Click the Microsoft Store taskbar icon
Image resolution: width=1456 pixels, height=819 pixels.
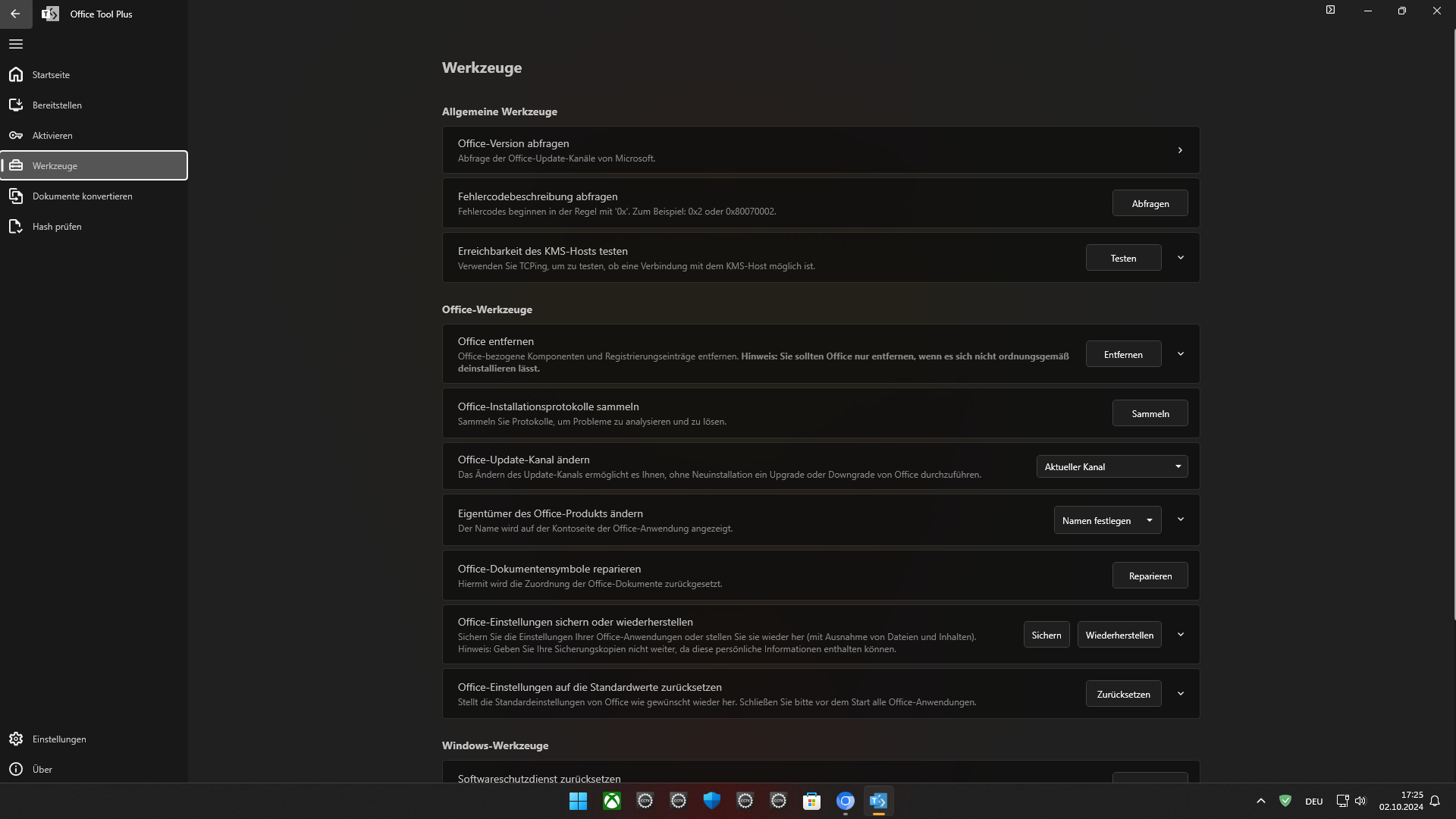point(811,801)
